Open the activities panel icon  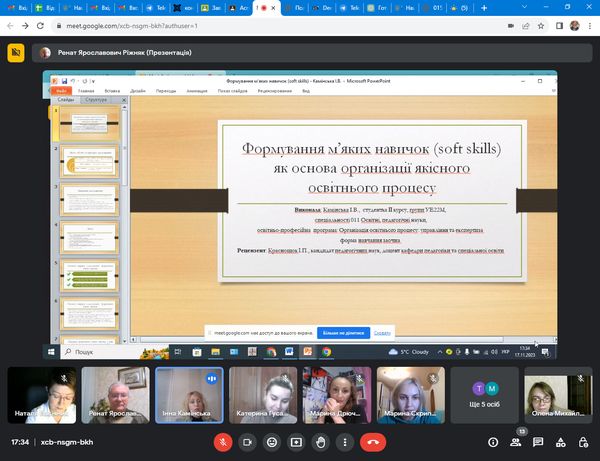(x=563, y=441)
